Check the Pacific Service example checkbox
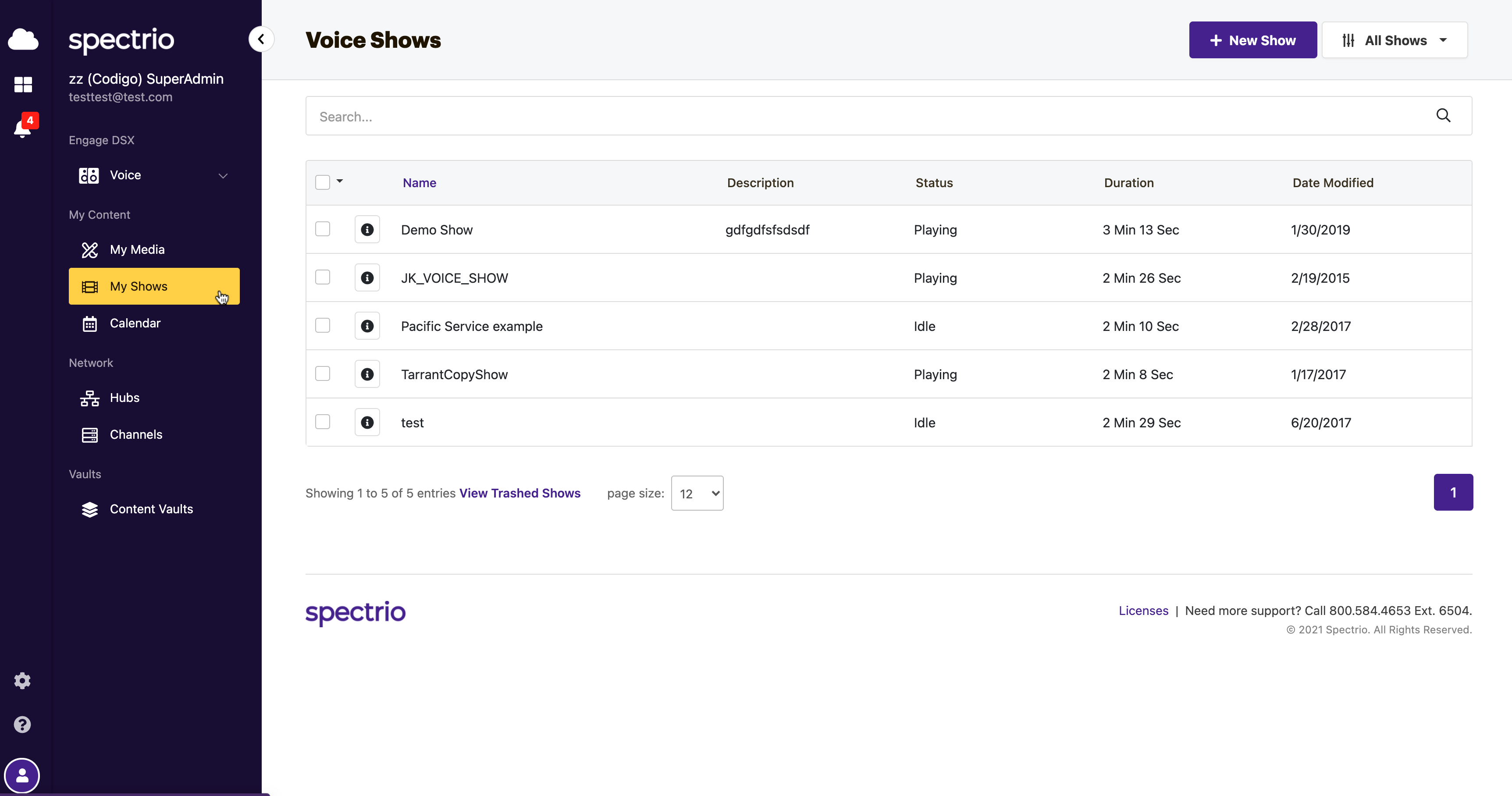The width and height of the screenshot is (1512, 796). (x=323, y=325)
